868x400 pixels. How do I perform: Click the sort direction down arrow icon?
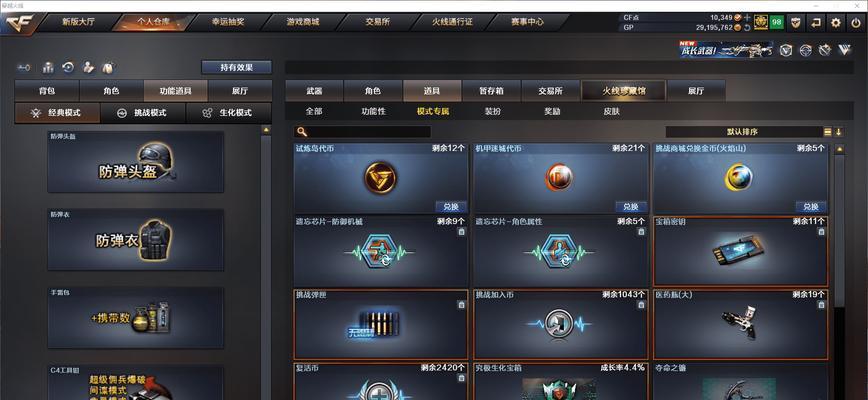click(x=839, y=132)
